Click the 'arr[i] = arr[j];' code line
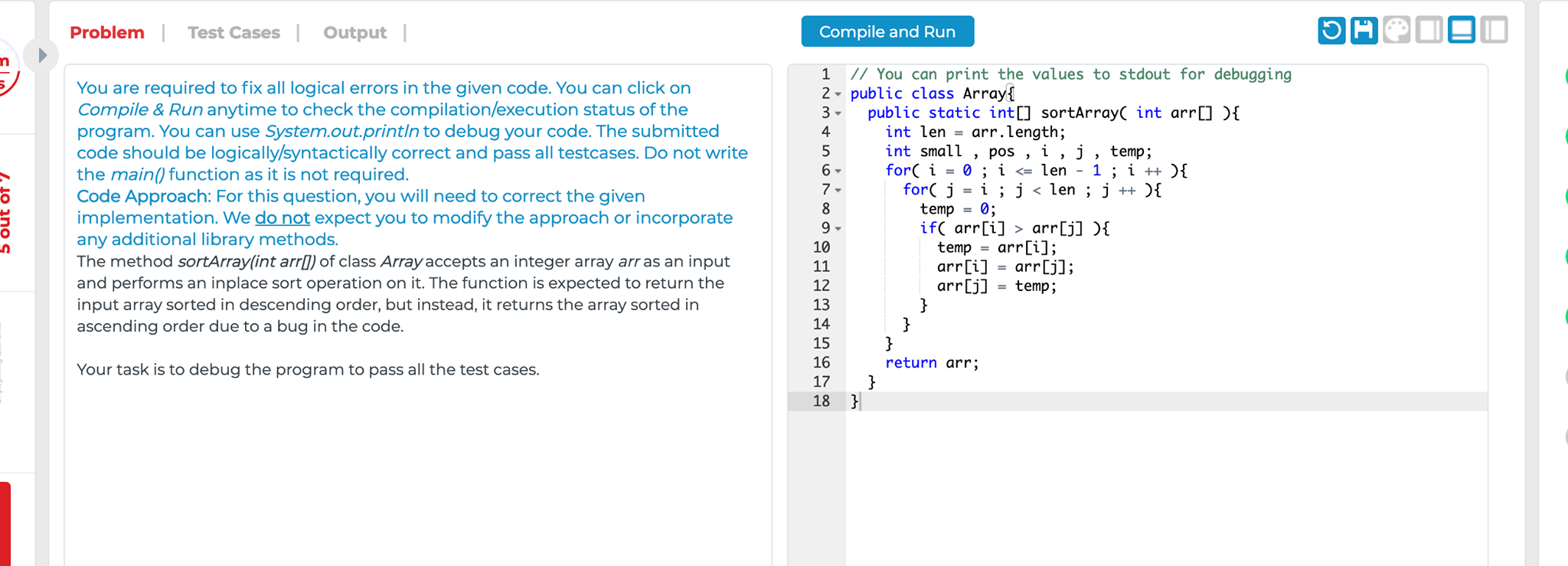This screenshot has height=566, width=1568. coord(1005,267)
